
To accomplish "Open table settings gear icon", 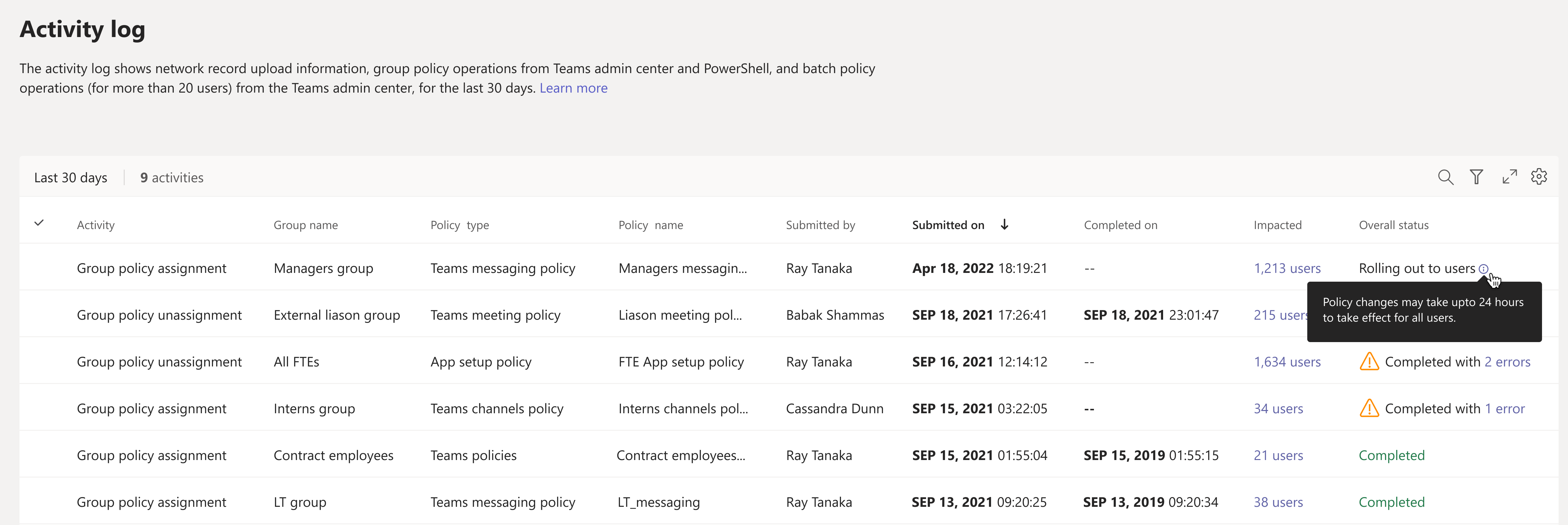I will (1539, 177).
